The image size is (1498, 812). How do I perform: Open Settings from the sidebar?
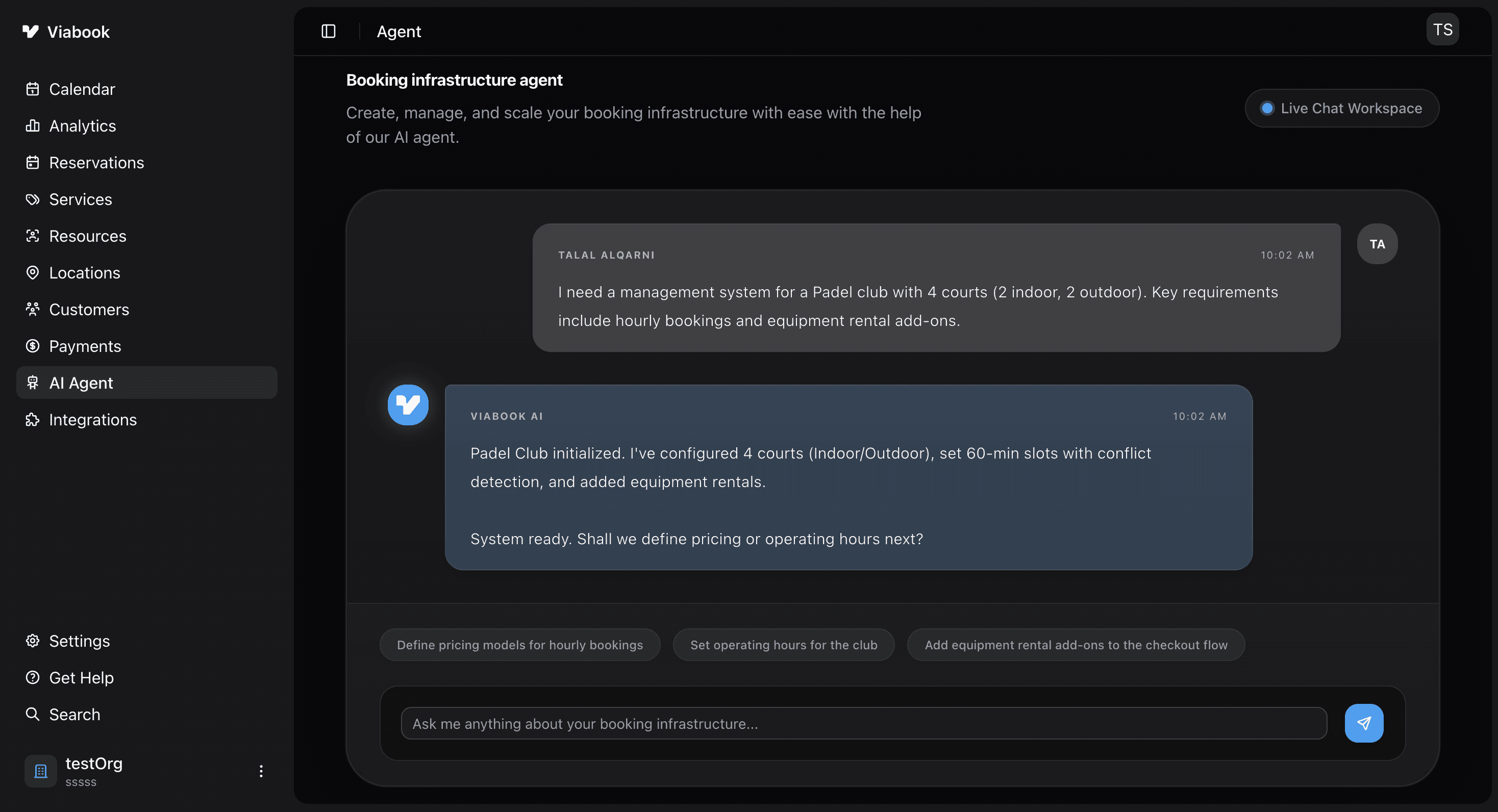79,641
